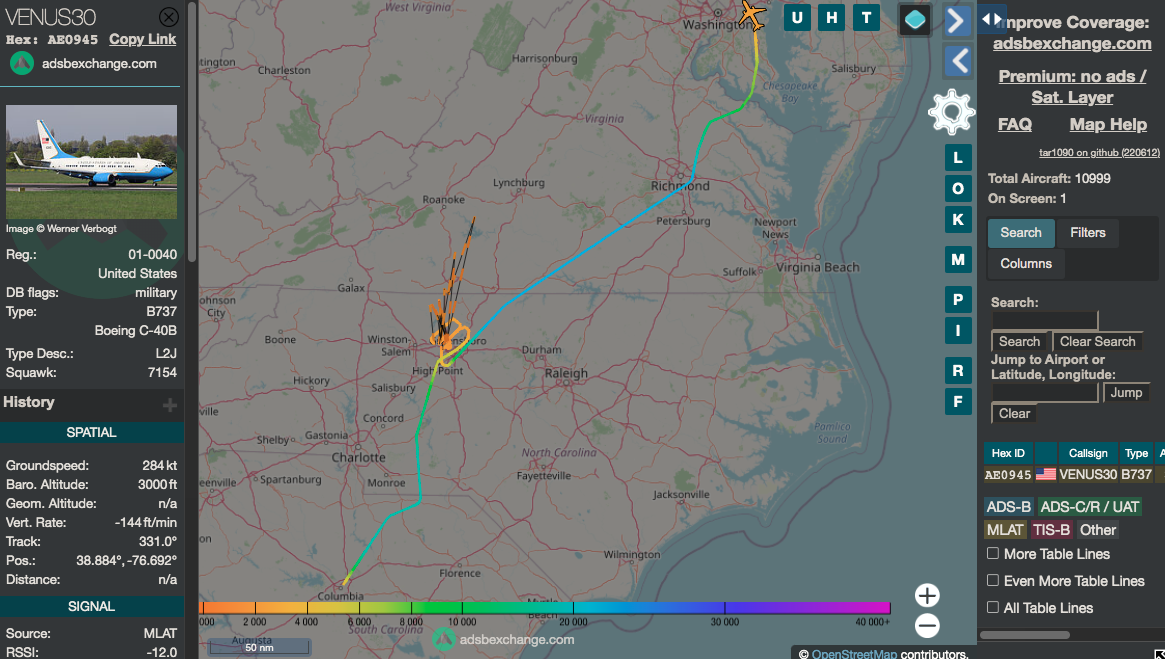Expand History section with plus icon
The width and height of the screenshot is (1165, 659).
point(170,404)
